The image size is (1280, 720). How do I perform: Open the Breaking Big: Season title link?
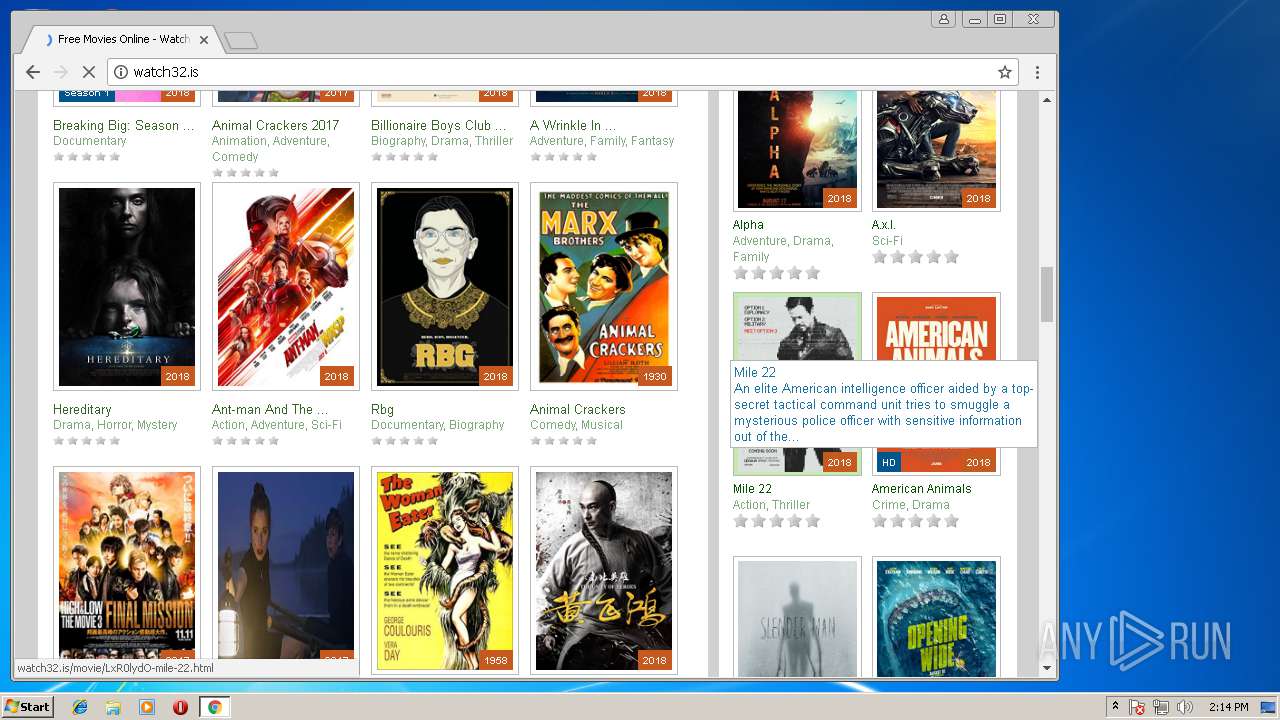[124, 125]
